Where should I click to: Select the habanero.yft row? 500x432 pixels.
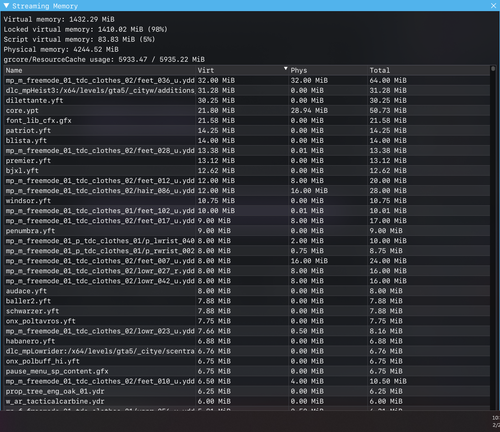pos(247,341)
